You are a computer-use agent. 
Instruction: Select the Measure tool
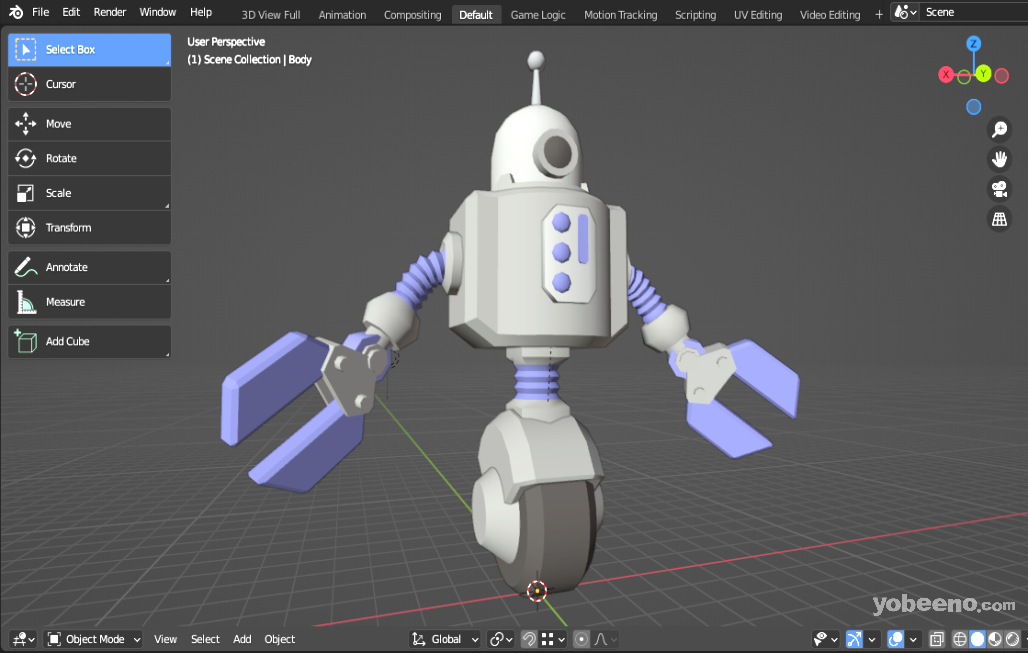89,302
